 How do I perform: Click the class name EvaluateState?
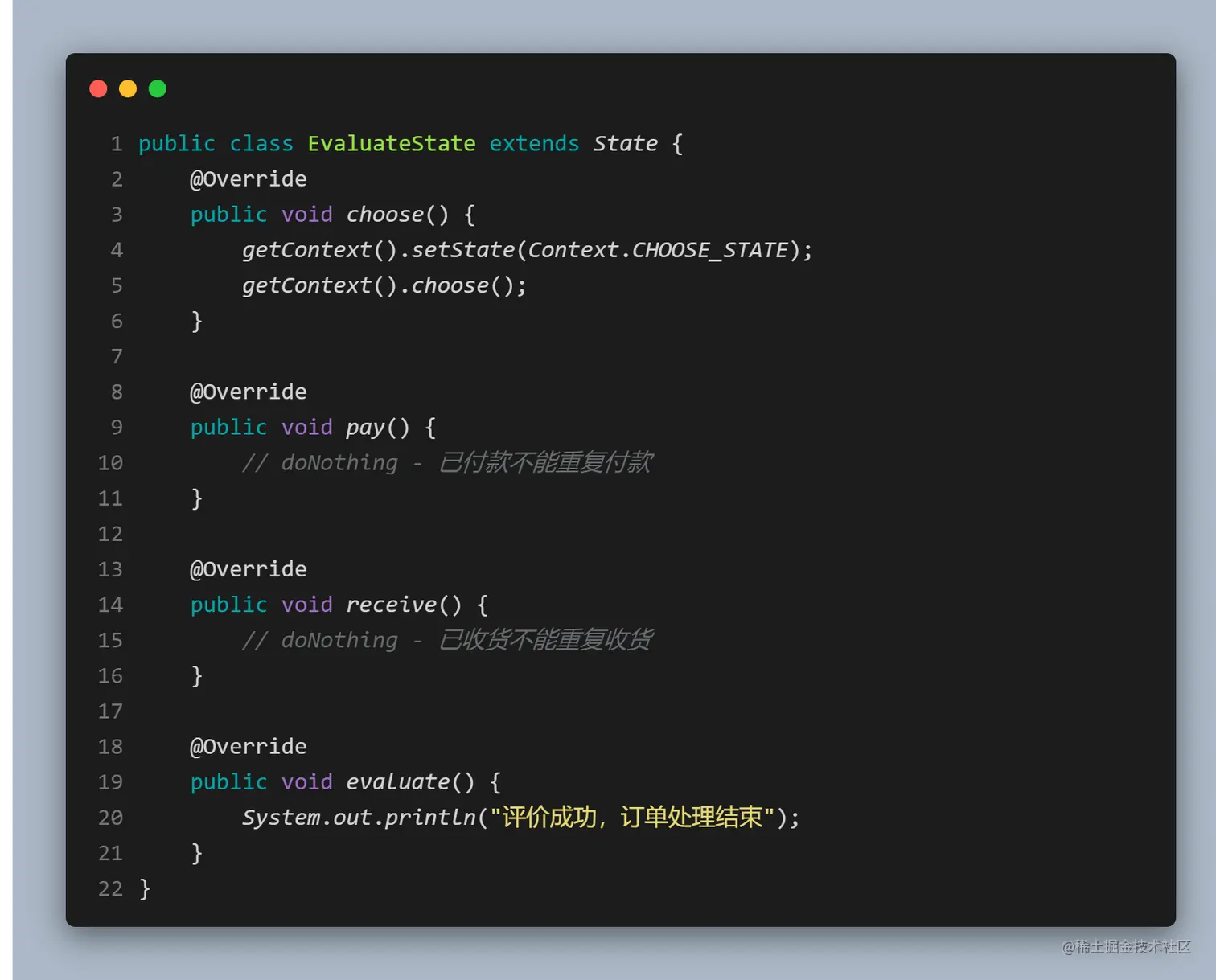coord(392,144)
